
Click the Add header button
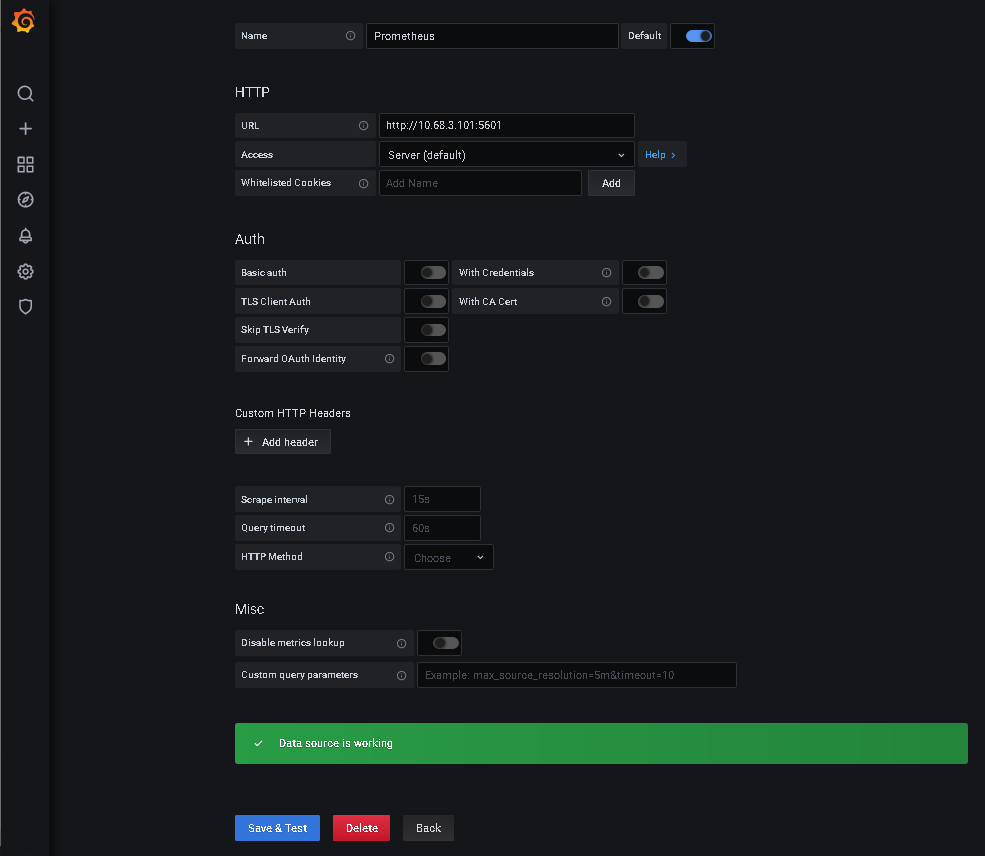283,442
